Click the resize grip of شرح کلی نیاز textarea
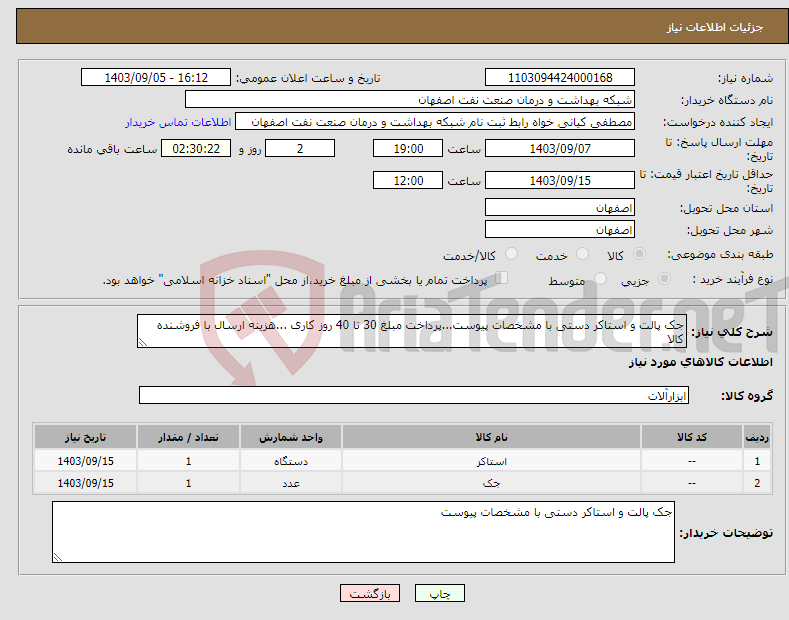 click(x=143, y=342)
